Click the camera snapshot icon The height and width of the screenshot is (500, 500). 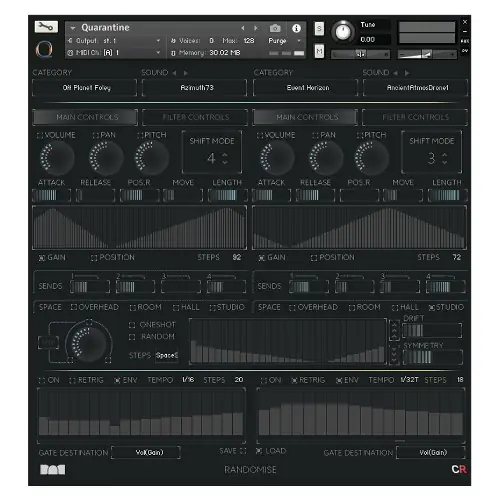pyautogui.click(x=275, y=28)
